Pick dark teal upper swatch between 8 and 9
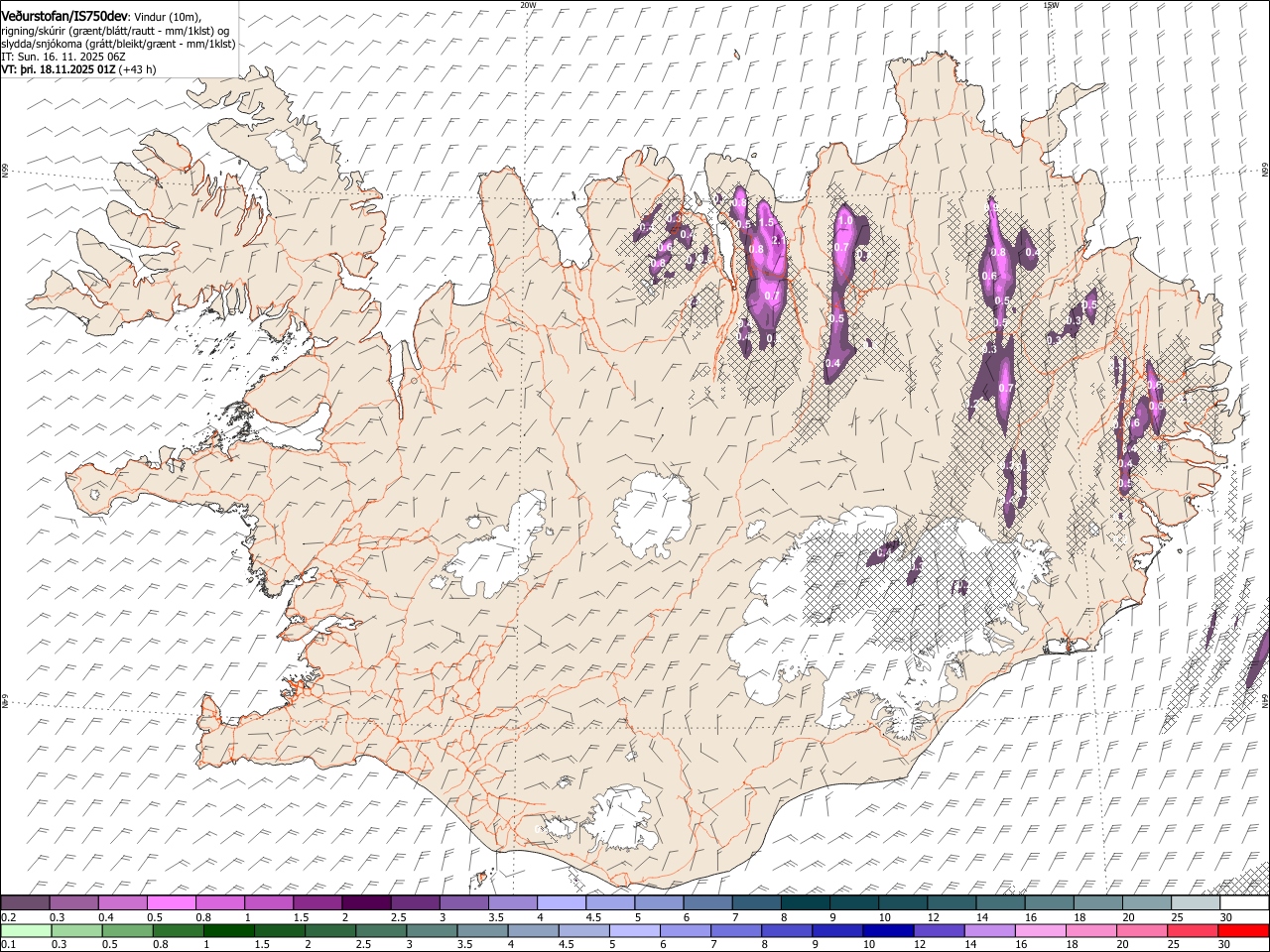 point(805,903)
